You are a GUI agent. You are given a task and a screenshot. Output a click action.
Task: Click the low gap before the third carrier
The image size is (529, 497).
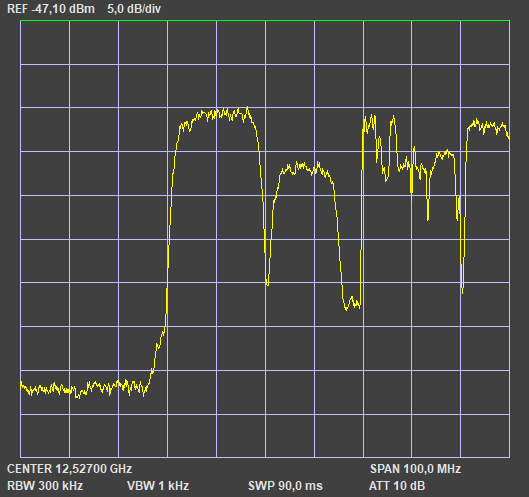[352, 303]
